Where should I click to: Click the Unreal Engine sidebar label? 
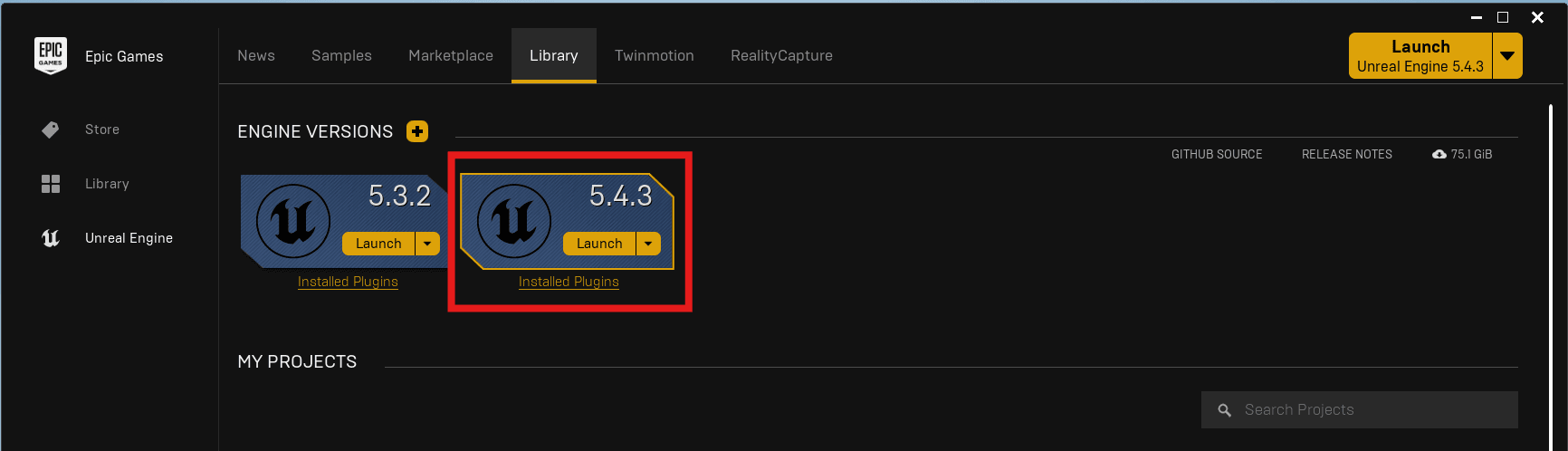coord(129,238)
